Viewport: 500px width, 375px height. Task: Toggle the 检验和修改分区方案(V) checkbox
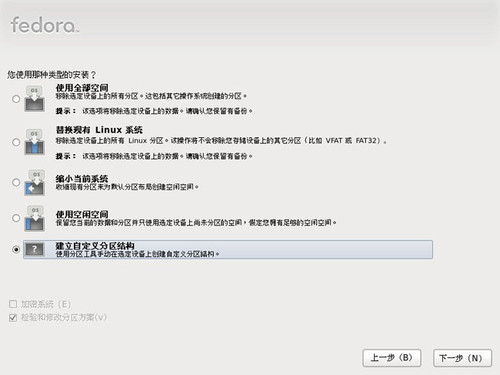point(13,317)
